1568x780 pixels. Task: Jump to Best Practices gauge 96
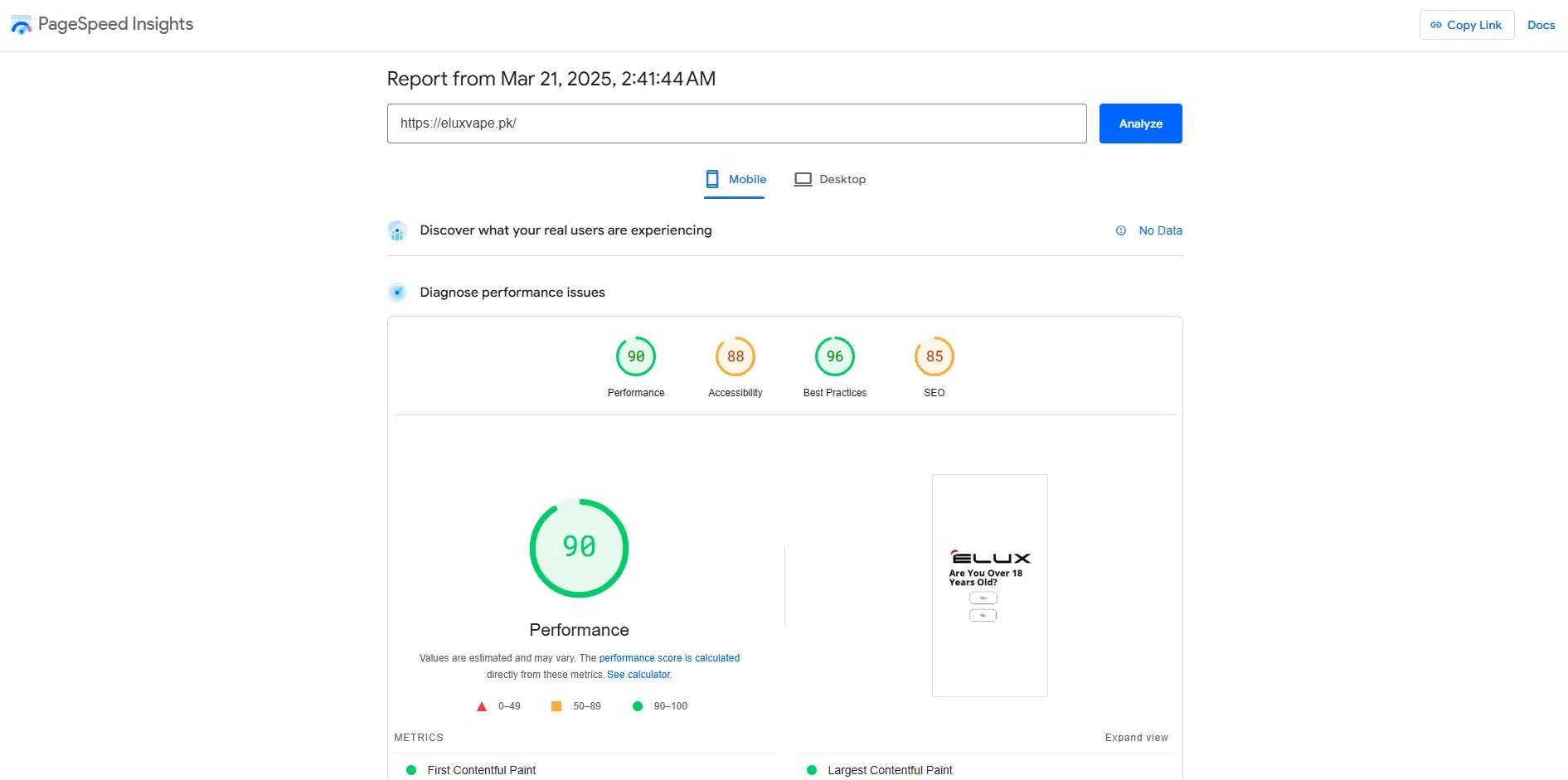pos(835,356)
